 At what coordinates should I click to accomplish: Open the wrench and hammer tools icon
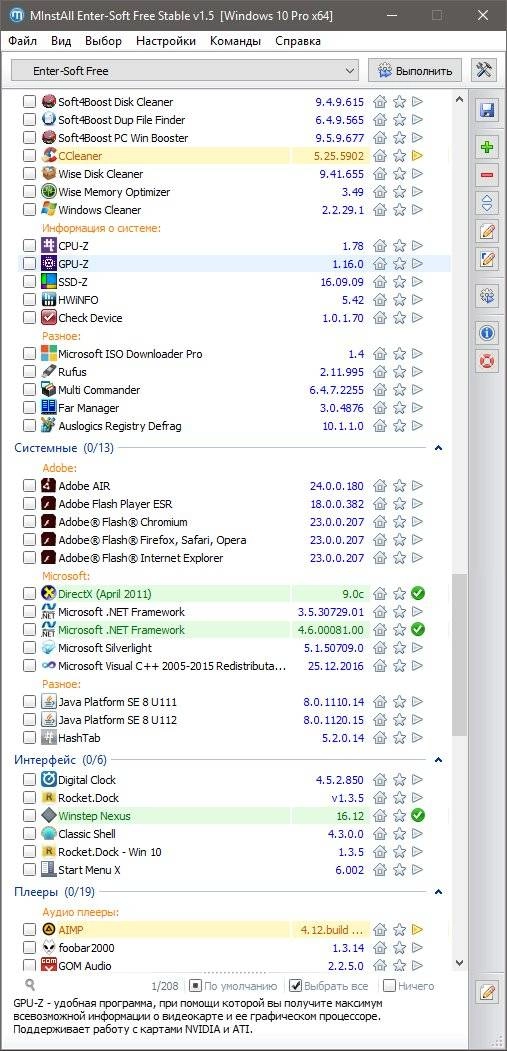(x=484, y=70)
